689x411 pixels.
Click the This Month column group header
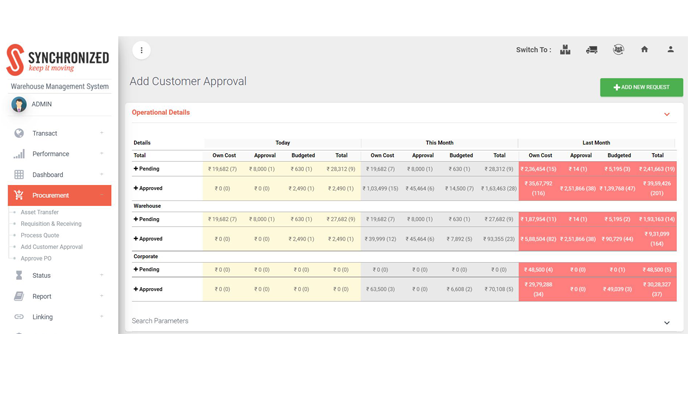pos(439,143)
